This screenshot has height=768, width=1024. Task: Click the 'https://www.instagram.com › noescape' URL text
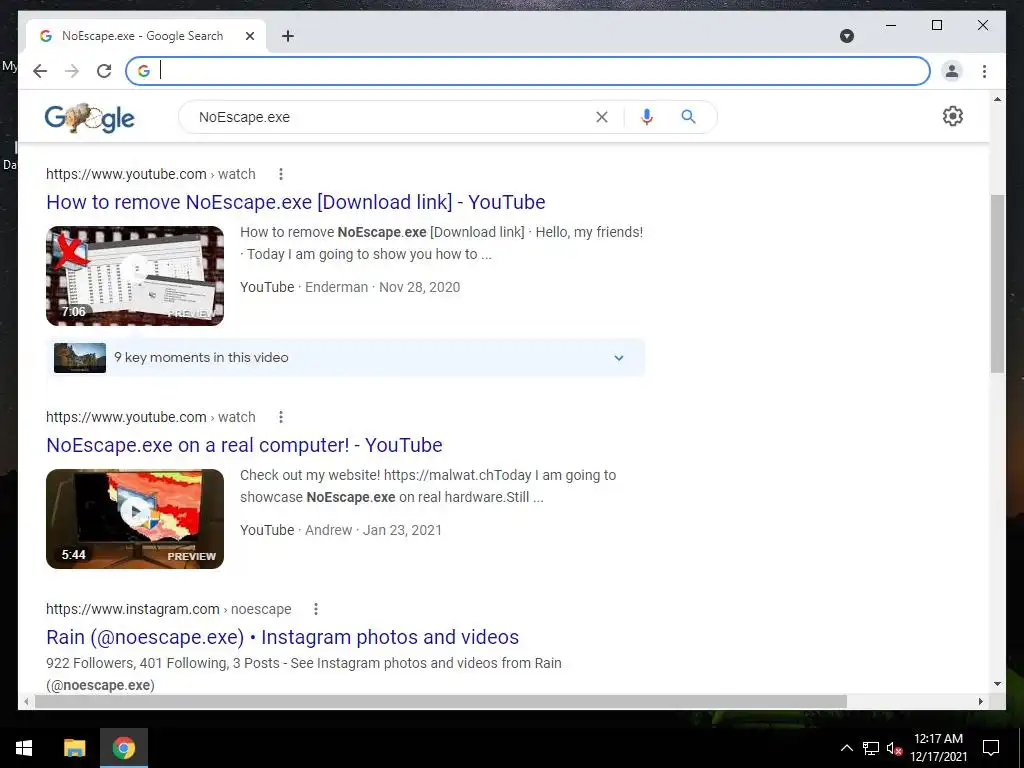(x=168, y=609)
